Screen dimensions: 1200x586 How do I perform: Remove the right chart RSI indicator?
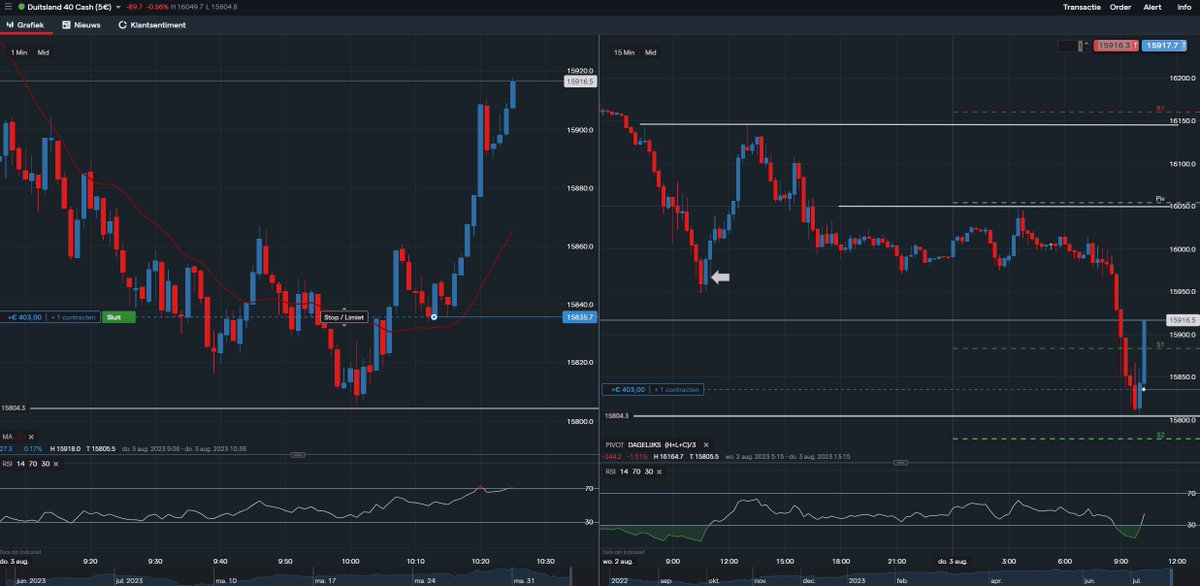(659, 471)
